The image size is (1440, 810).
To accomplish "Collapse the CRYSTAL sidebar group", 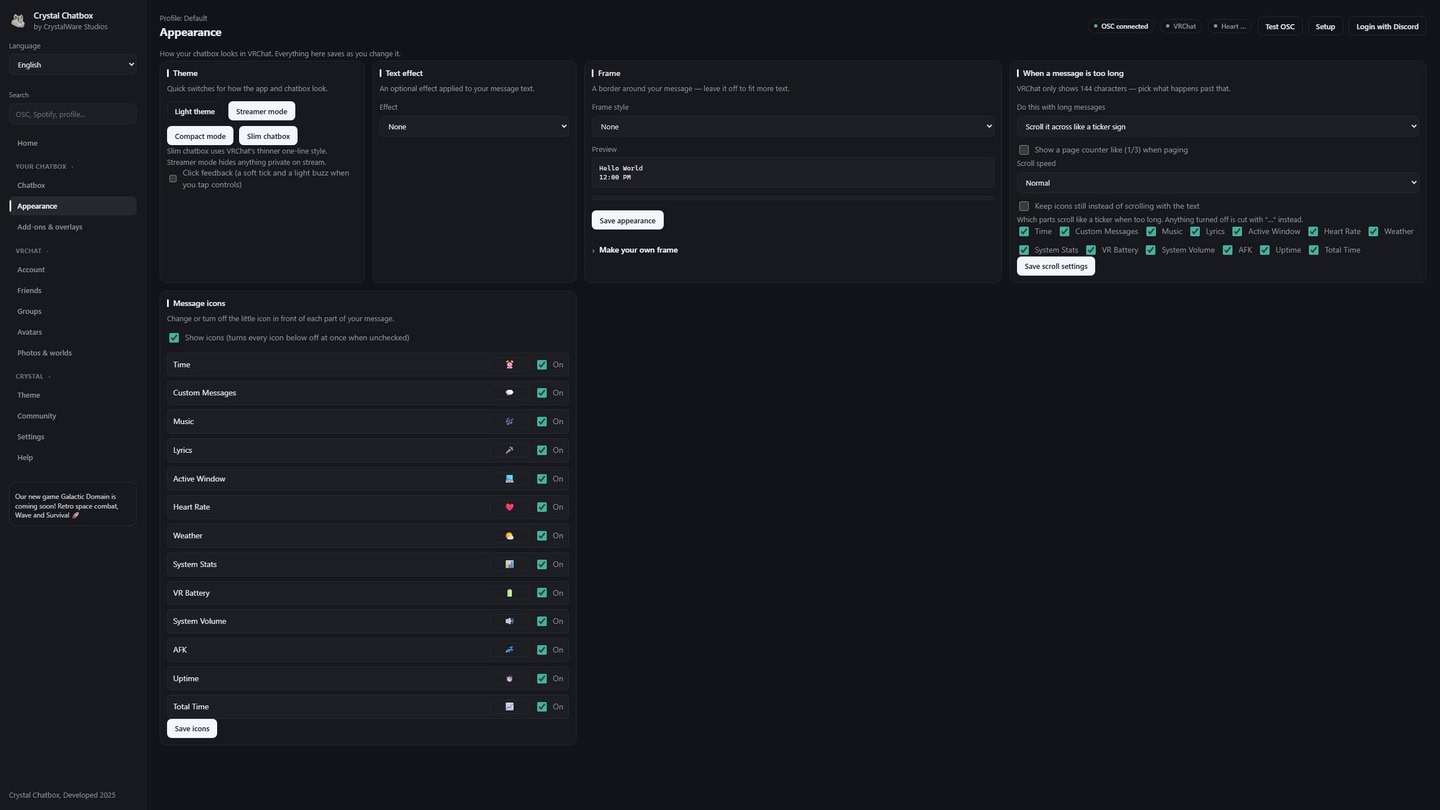I will tap(33, 376).
